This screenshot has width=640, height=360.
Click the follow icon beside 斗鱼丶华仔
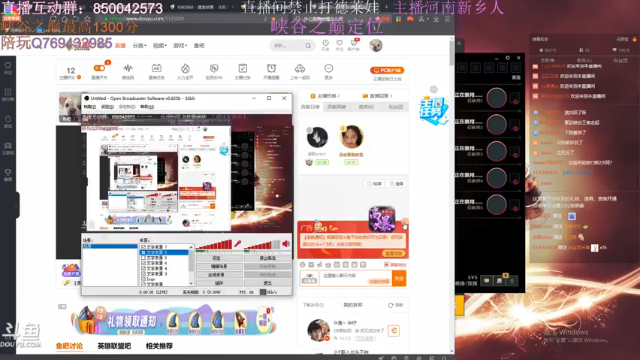pos(394,330)
